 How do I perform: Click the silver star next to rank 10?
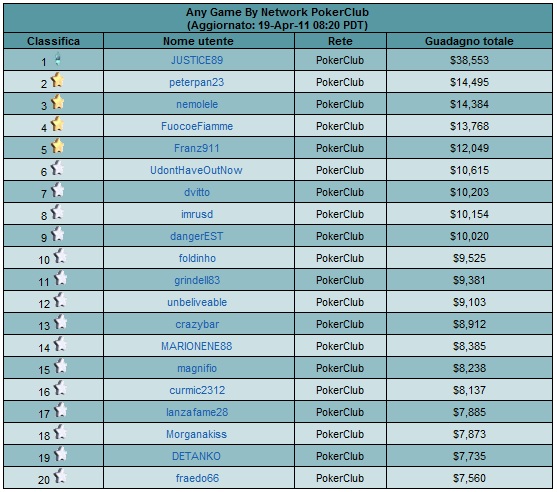click(60, 256)
